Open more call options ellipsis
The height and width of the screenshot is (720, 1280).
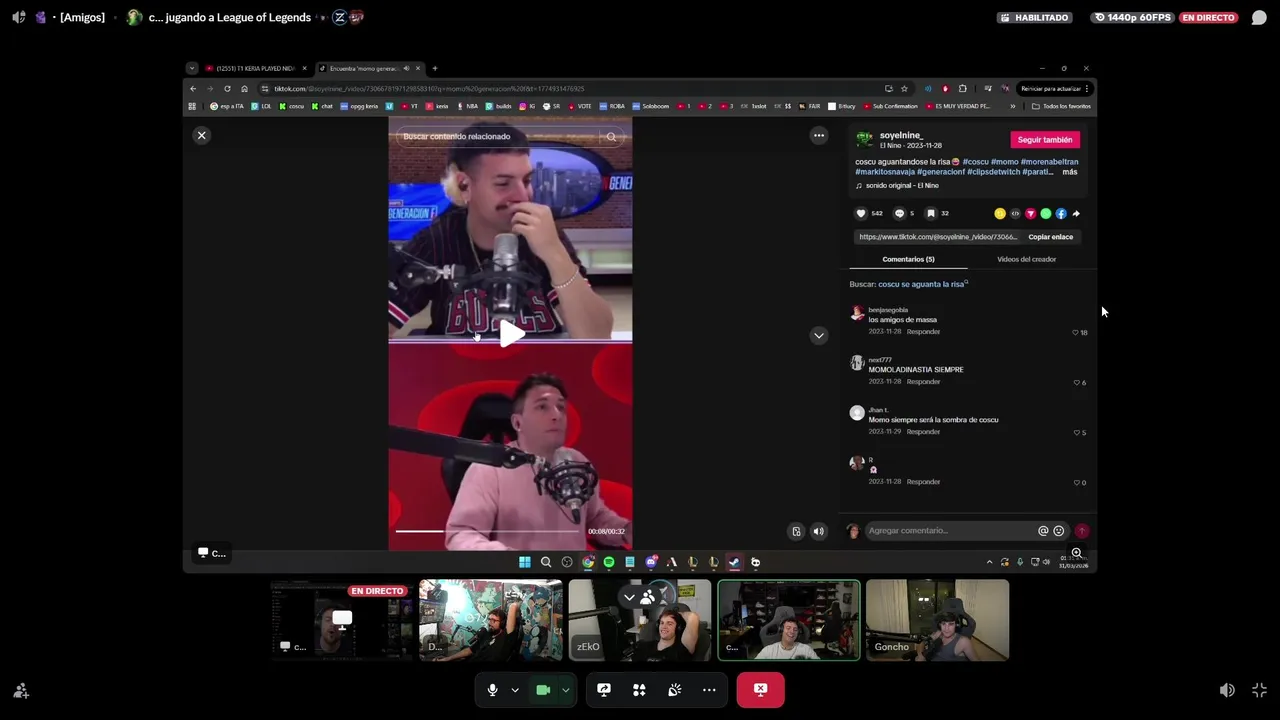point(709,689)
